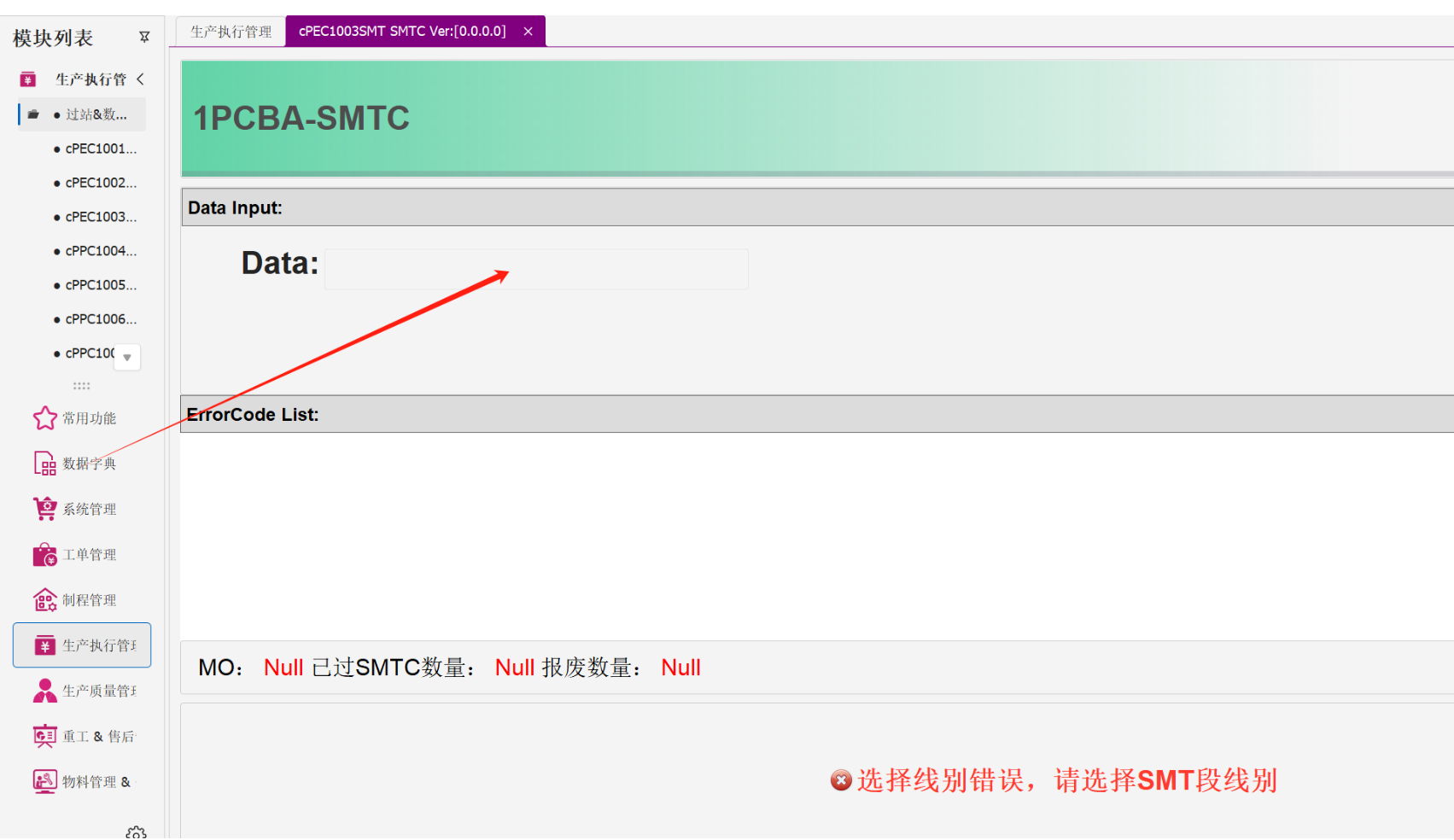Close the cPEC1003SMT SMTC tab
This screenshot has height=840, width=1454.
click(528, 32)
